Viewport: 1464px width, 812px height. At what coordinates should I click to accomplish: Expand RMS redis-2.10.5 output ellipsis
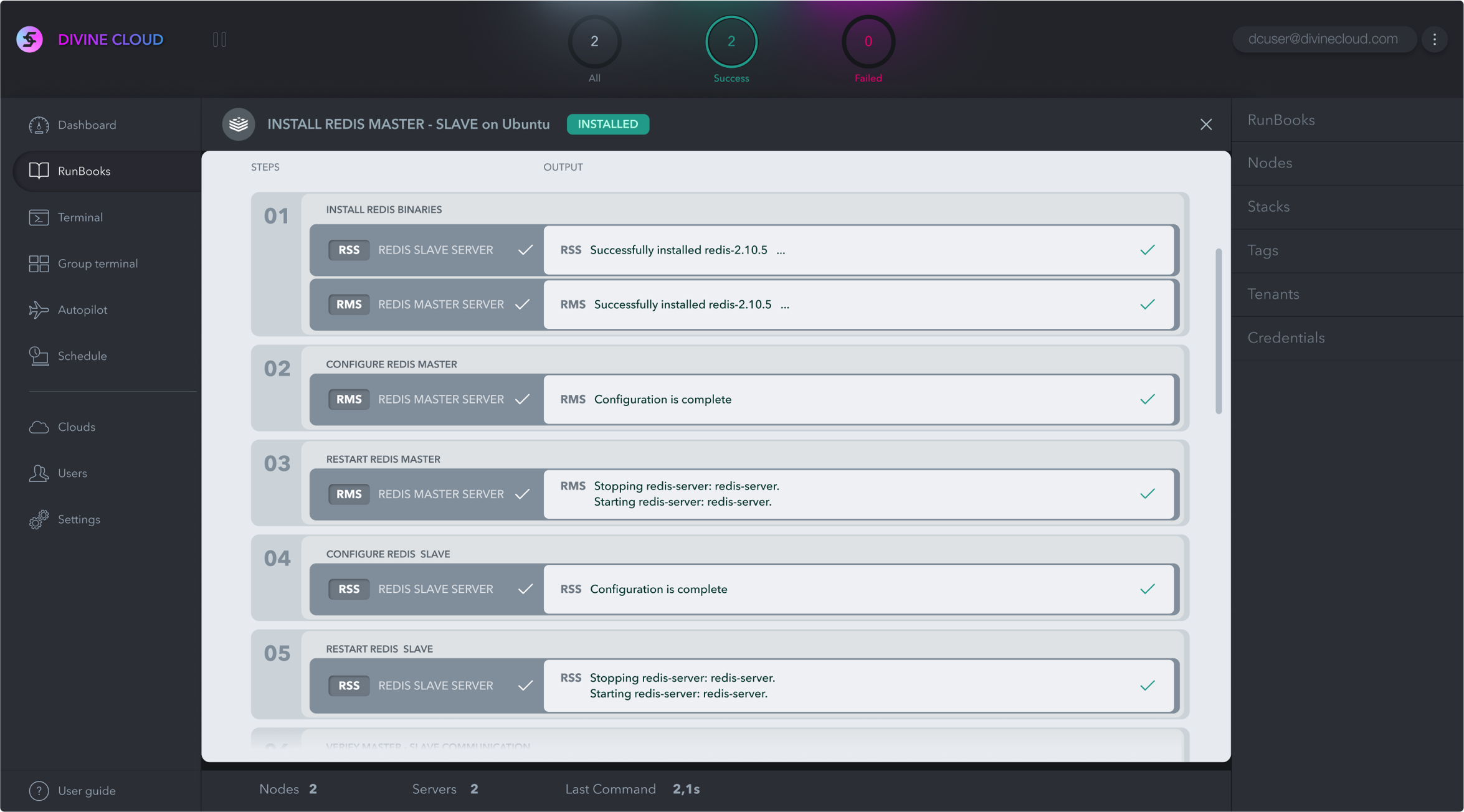click(785, 305)
